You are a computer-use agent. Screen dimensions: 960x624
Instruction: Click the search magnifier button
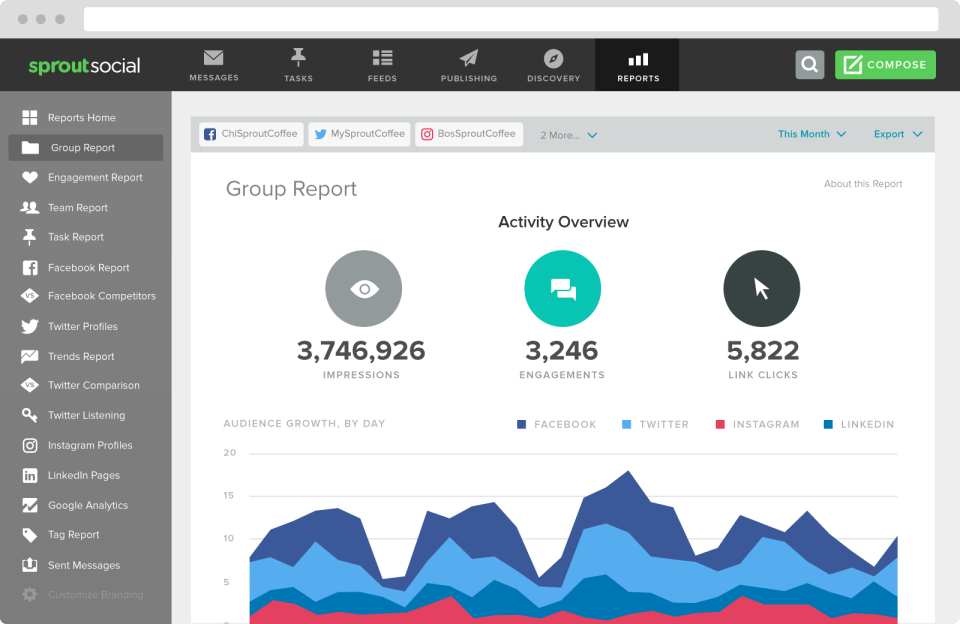pos(809,64)
